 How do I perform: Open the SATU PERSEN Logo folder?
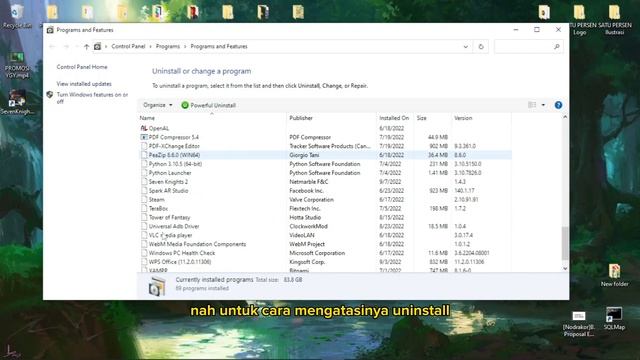click(x=579, y=20)
